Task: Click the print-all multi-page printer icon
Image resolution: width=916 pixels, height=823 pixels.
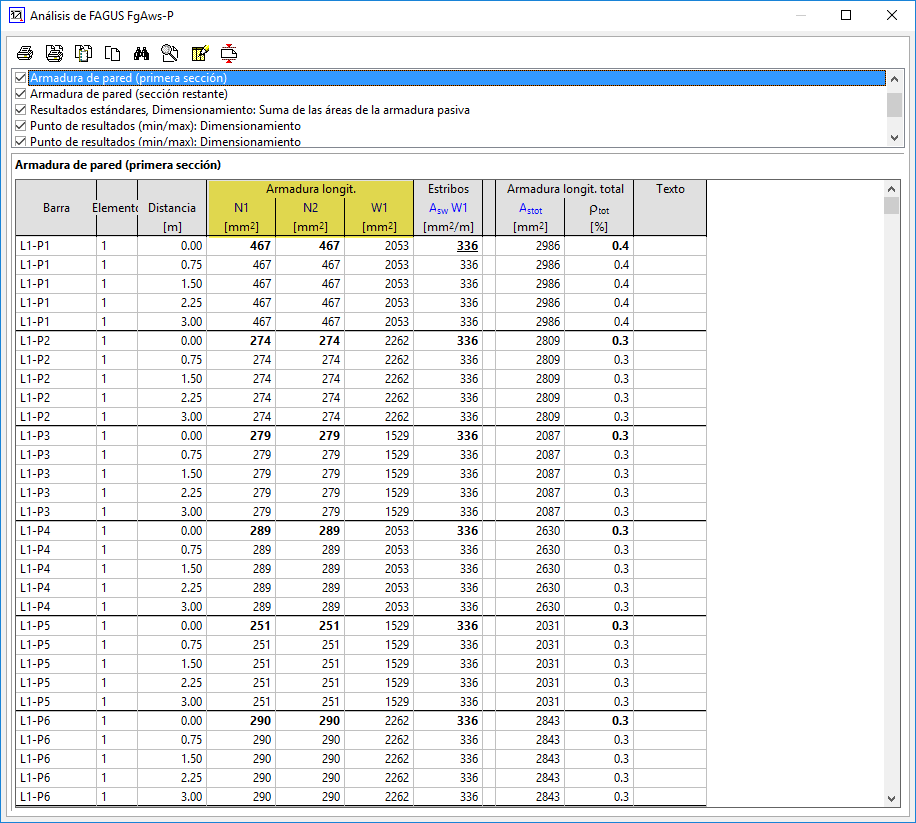Action: click(x=54, y=53)
